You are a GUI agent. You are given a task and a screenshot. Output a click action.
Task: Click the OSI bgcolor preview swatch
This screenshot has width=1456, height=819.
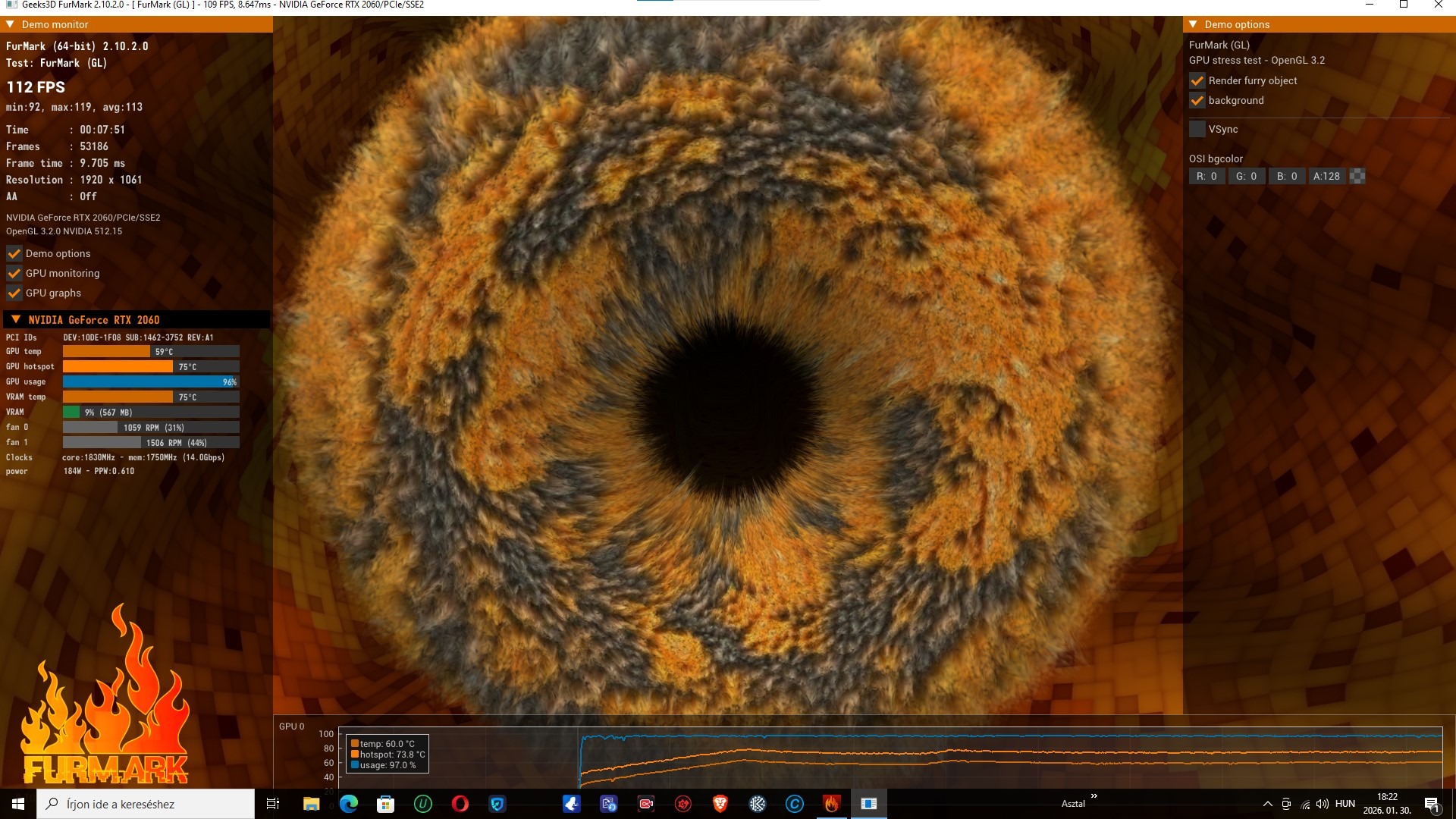(x=1357, y=176)
